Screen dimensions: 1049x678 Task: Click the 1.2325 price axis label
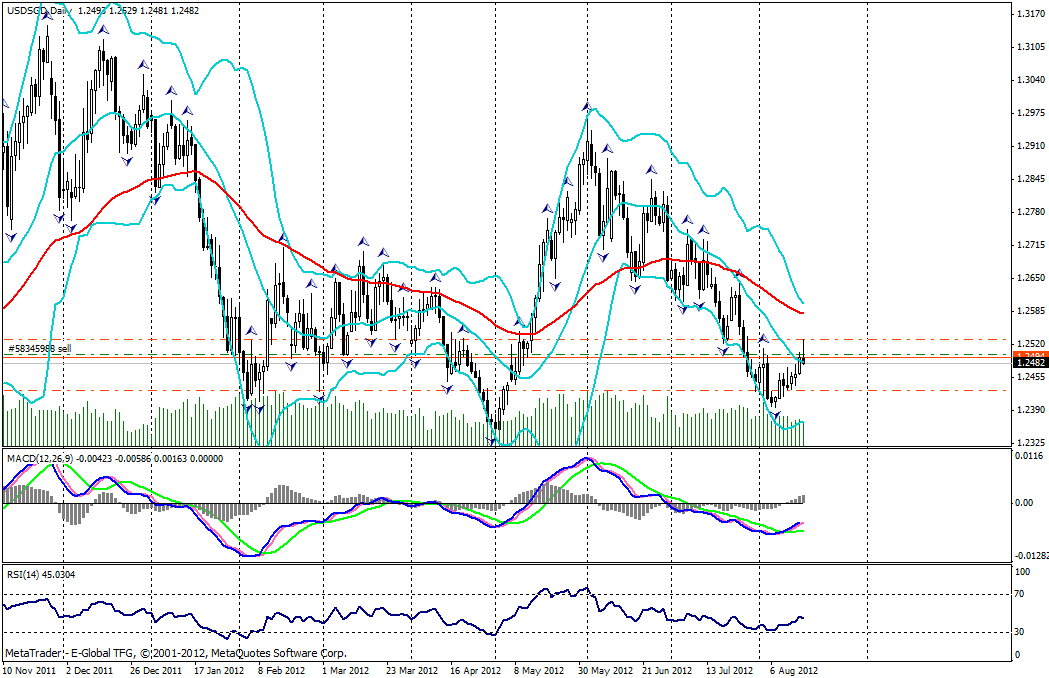coord(1030,443)
